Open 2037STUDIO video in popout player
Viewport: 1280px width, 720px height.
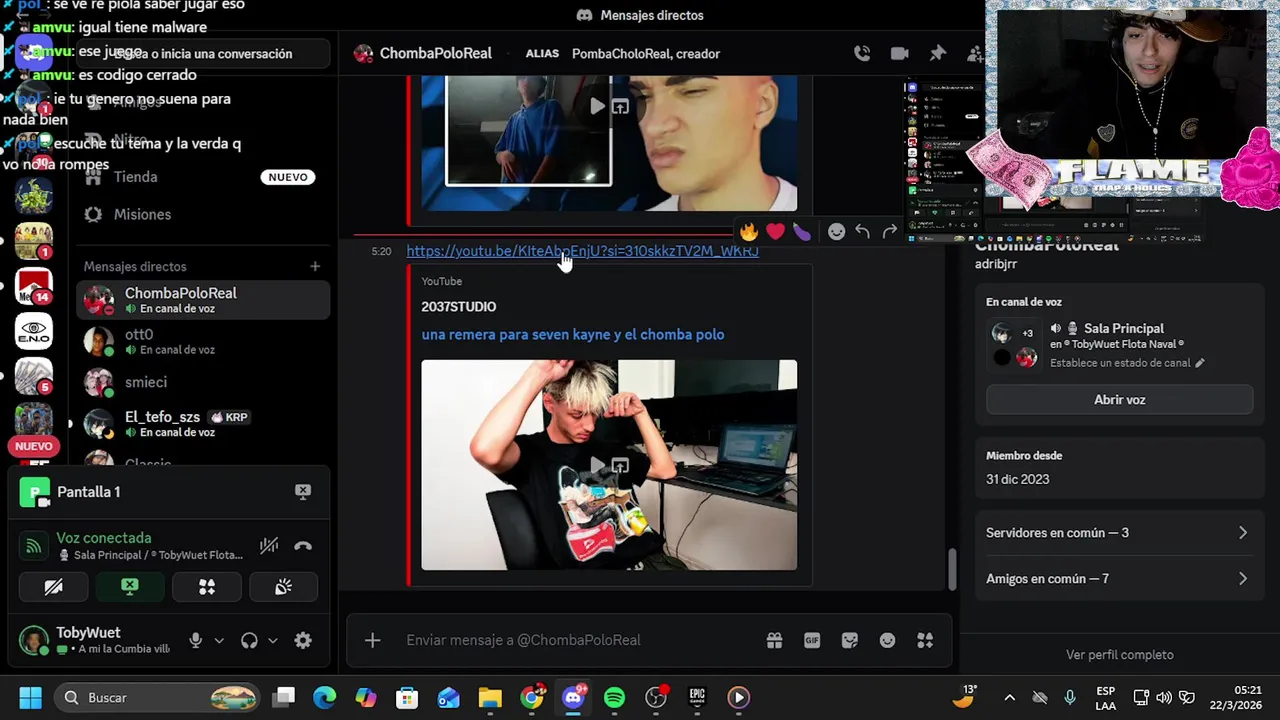pos(620,465)
